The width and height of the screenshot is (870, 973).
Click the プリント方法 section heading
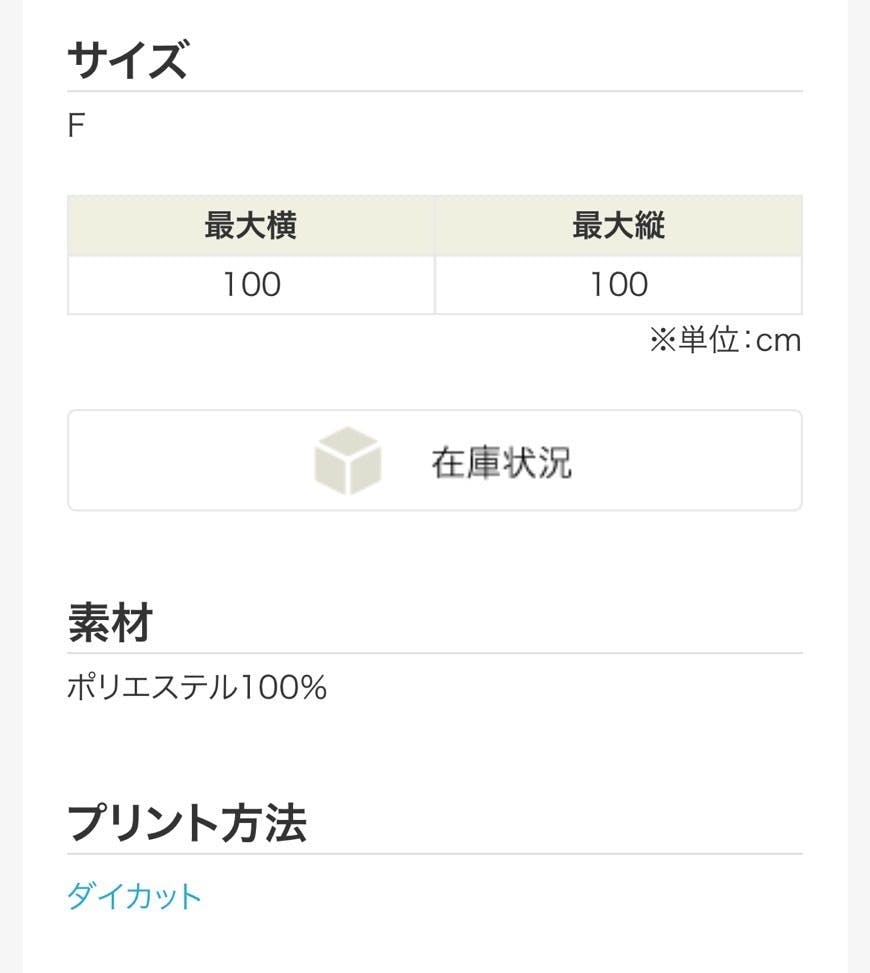tap(187, 824)
